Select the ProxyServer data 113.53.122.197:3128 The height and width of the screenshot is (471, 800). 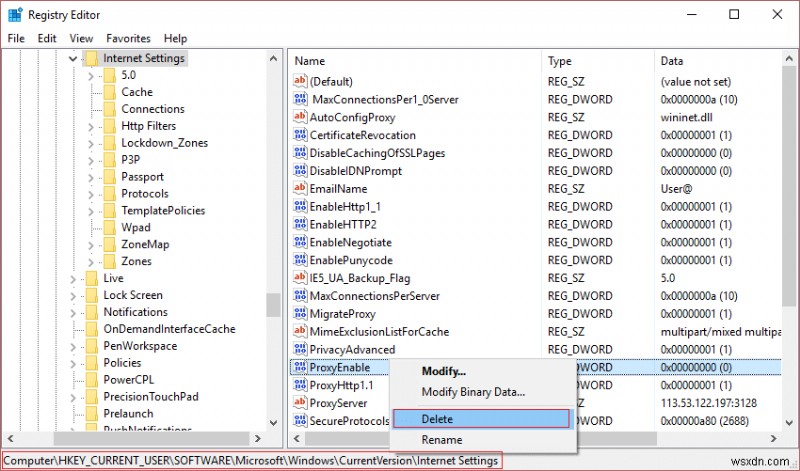click(x=709, y=403)
